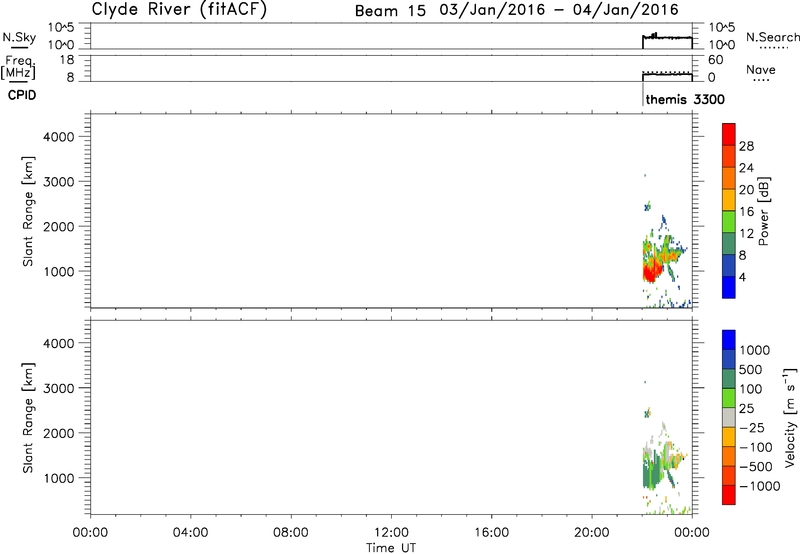Select the "20:00" time tick label
This screenshot has width=800, height=554.
(591, 533)
